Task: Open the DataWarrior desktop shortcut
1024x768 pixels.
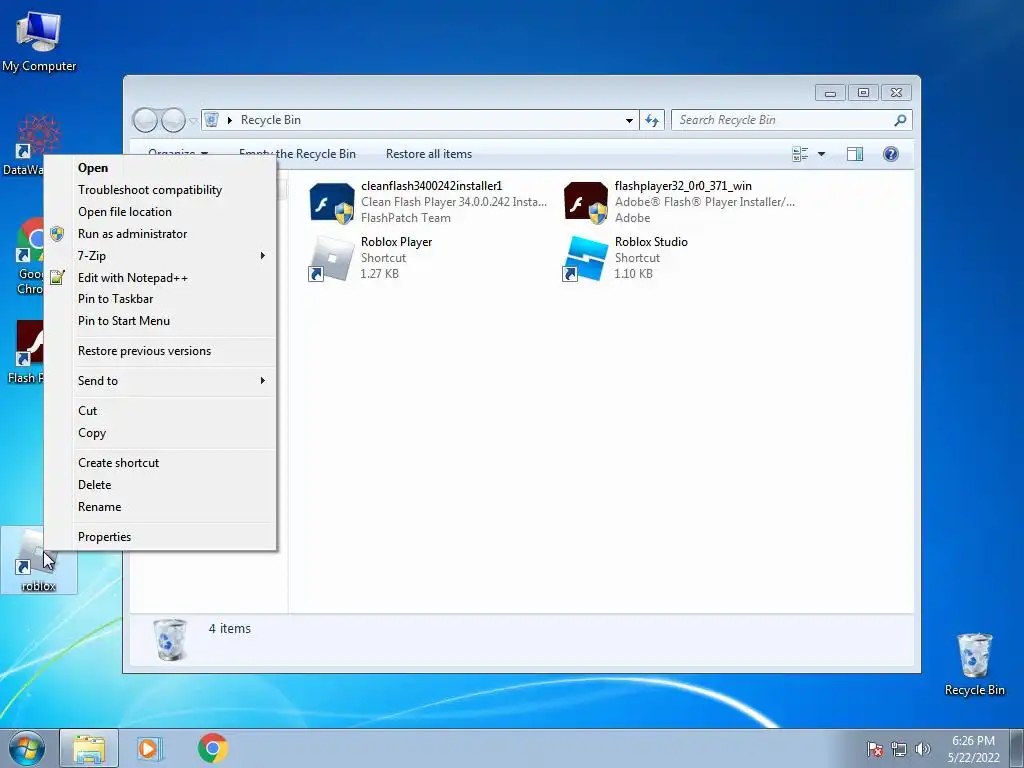Action: pyautogui.click(x=22, y=145)
